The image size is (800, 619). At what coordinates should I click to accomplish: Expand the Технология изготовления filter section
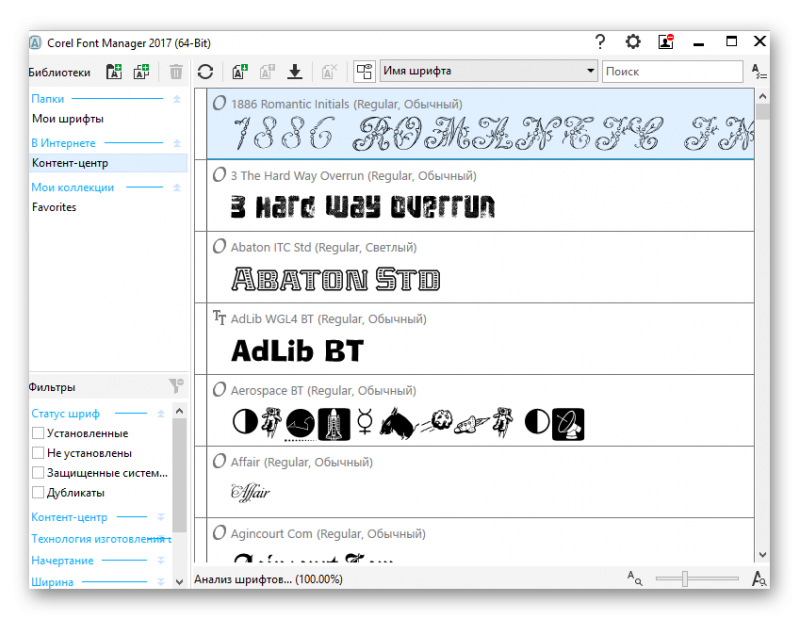click(161, 538)
